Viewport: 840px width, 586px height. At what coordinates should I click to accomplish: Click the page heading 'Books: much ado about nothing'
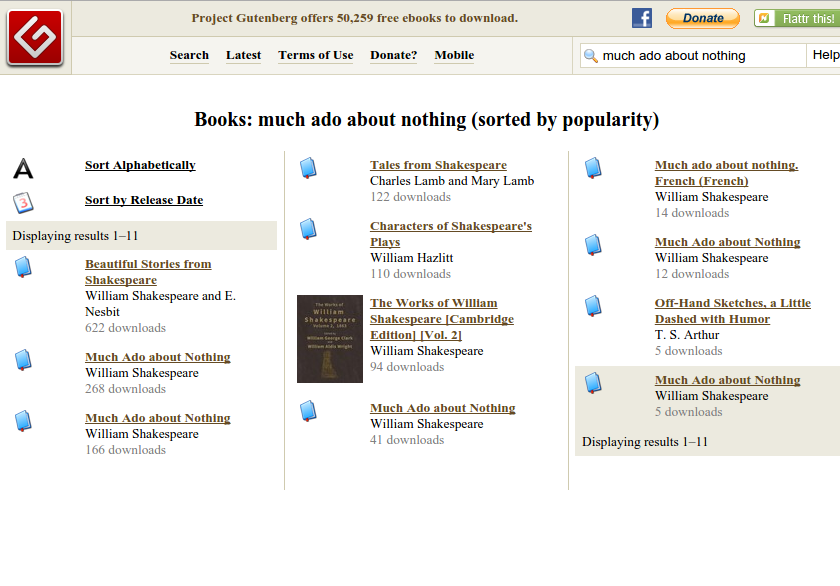pos(426,119)
